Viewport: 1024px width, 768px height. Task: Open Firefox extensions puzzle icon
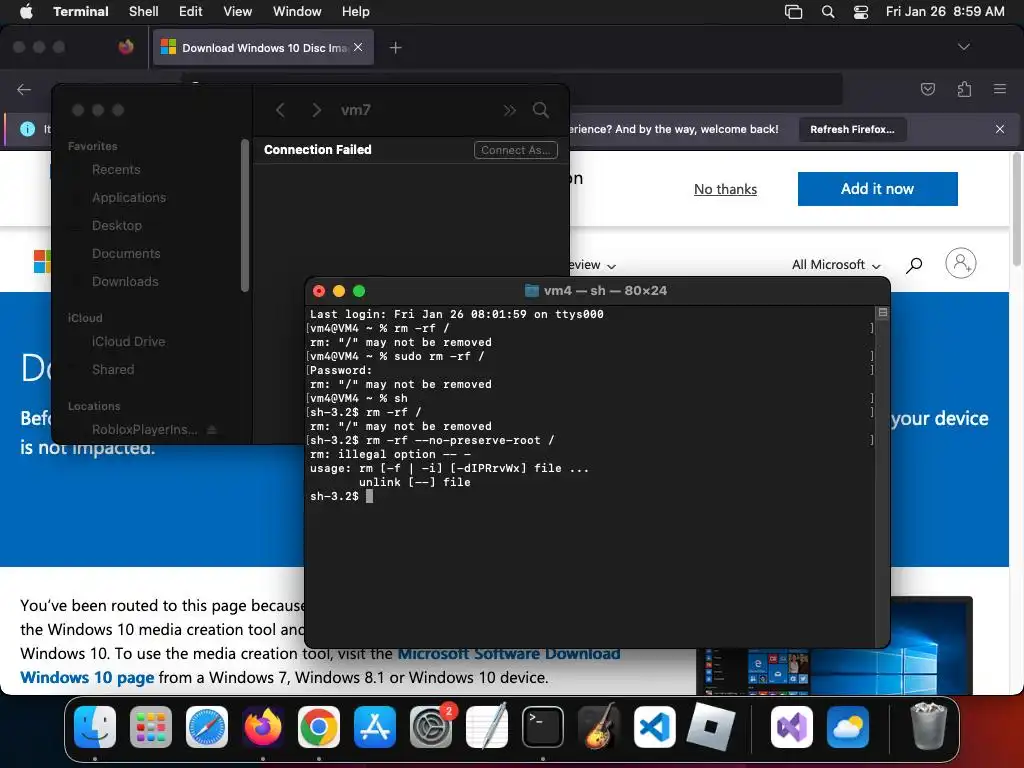click(x=964, y=89)
